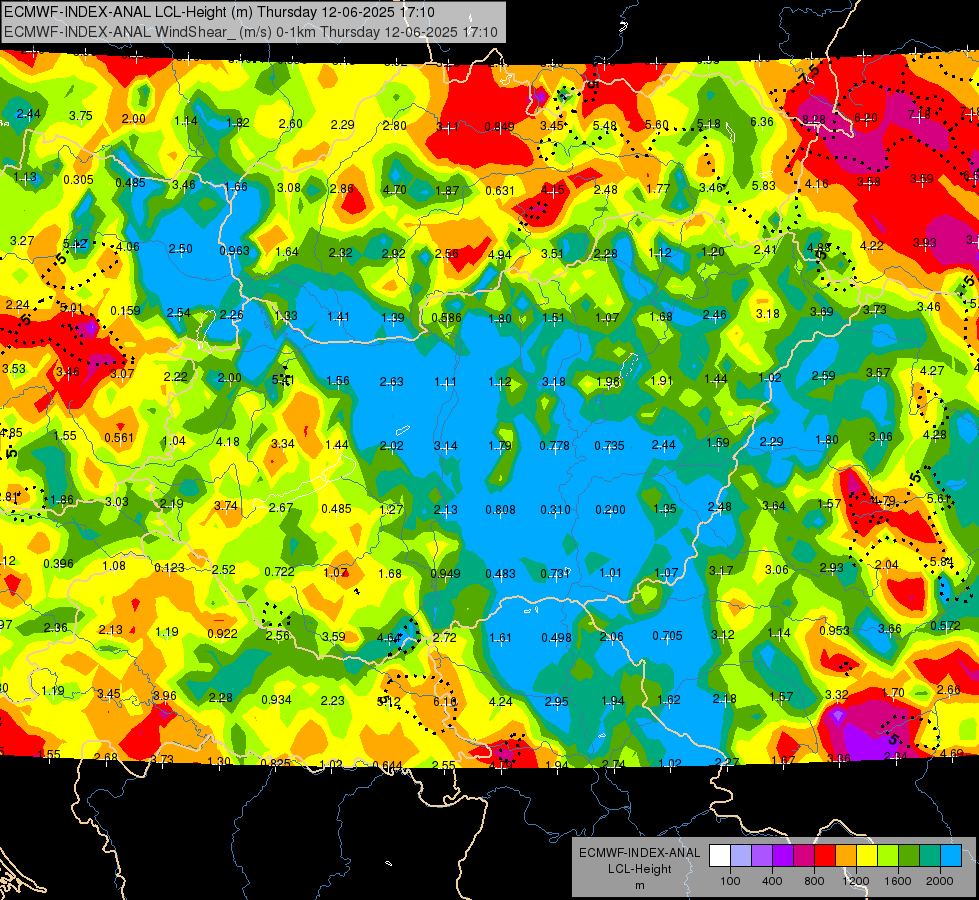This screenshot has width=979, height=900.
Task: Click the red legend swatch
Action: 825,856
